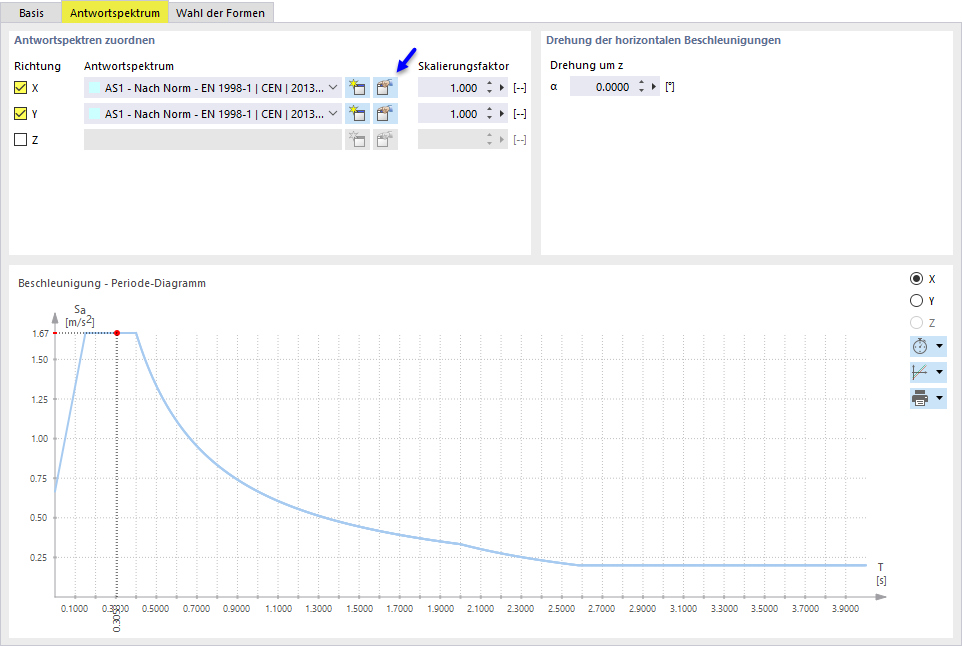Viewport: 962px width, 646px height.
Task: Uncheck the X direction checkbox
Action: coord(20,88)
